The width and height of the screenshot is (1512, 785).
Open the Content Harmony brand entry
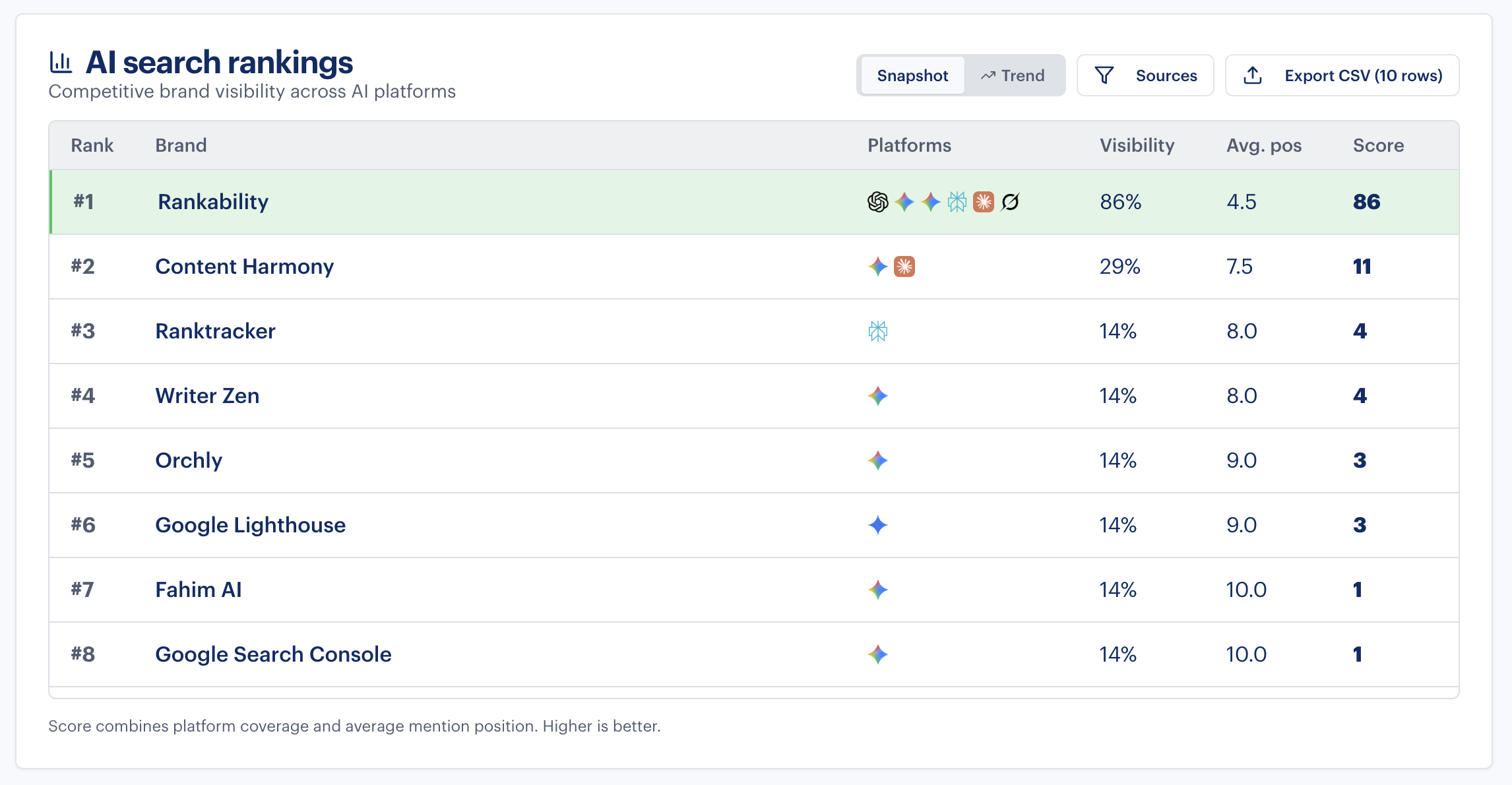tap(245, 267)
